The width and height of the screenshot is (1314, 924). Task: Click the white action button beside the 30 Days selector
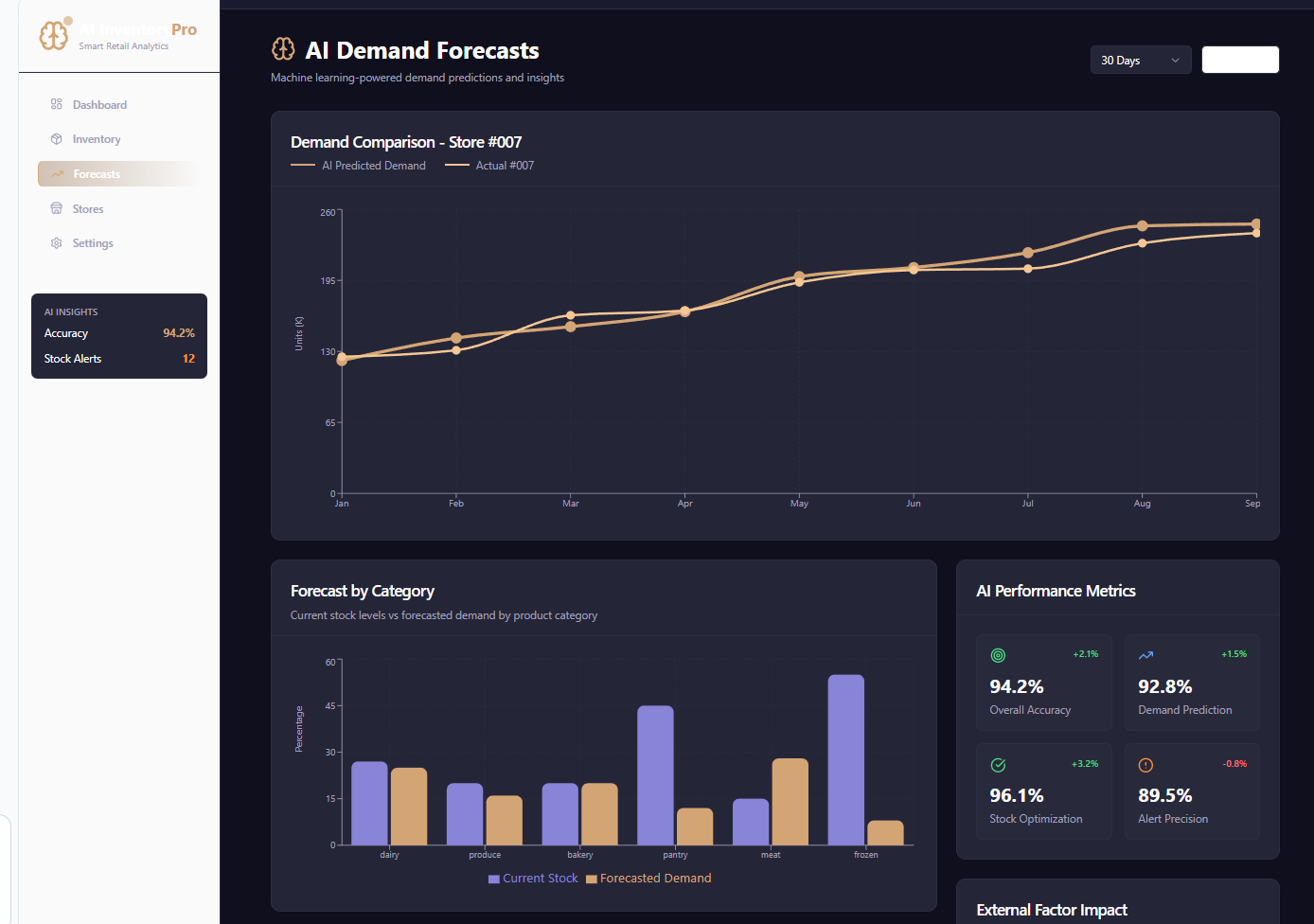[1240, 59]
